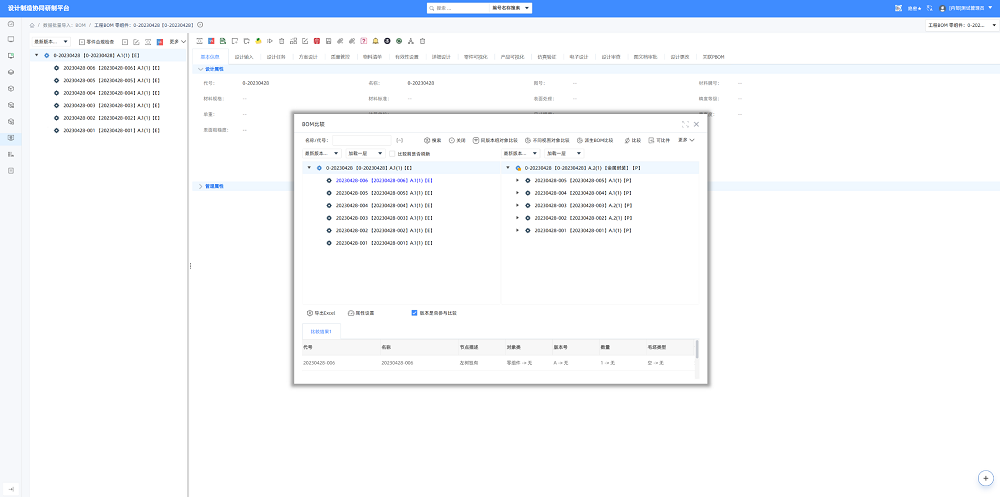Click the red question-mark help icon in the toolbar
The image size is (1000, 497).
tap(364, 41)
